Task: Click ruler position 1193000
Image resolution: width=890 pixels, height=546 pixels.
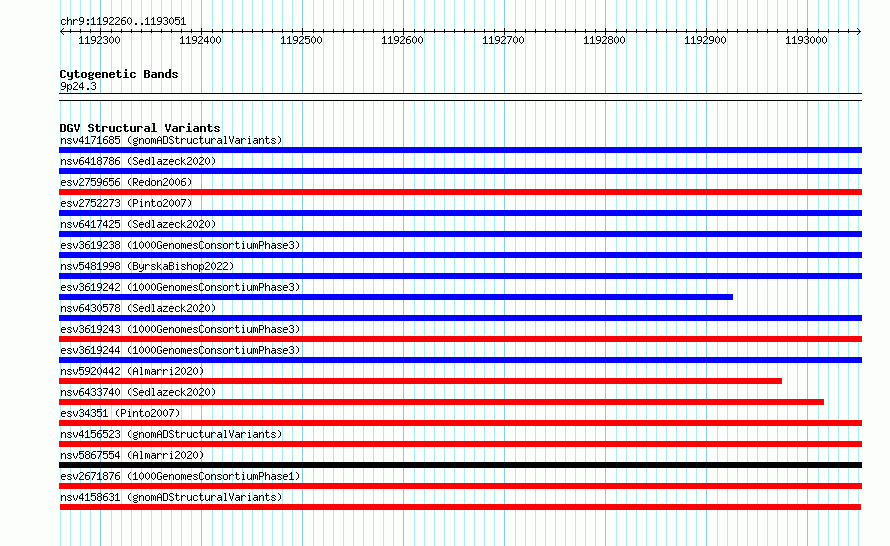Action: coord(807,40)
